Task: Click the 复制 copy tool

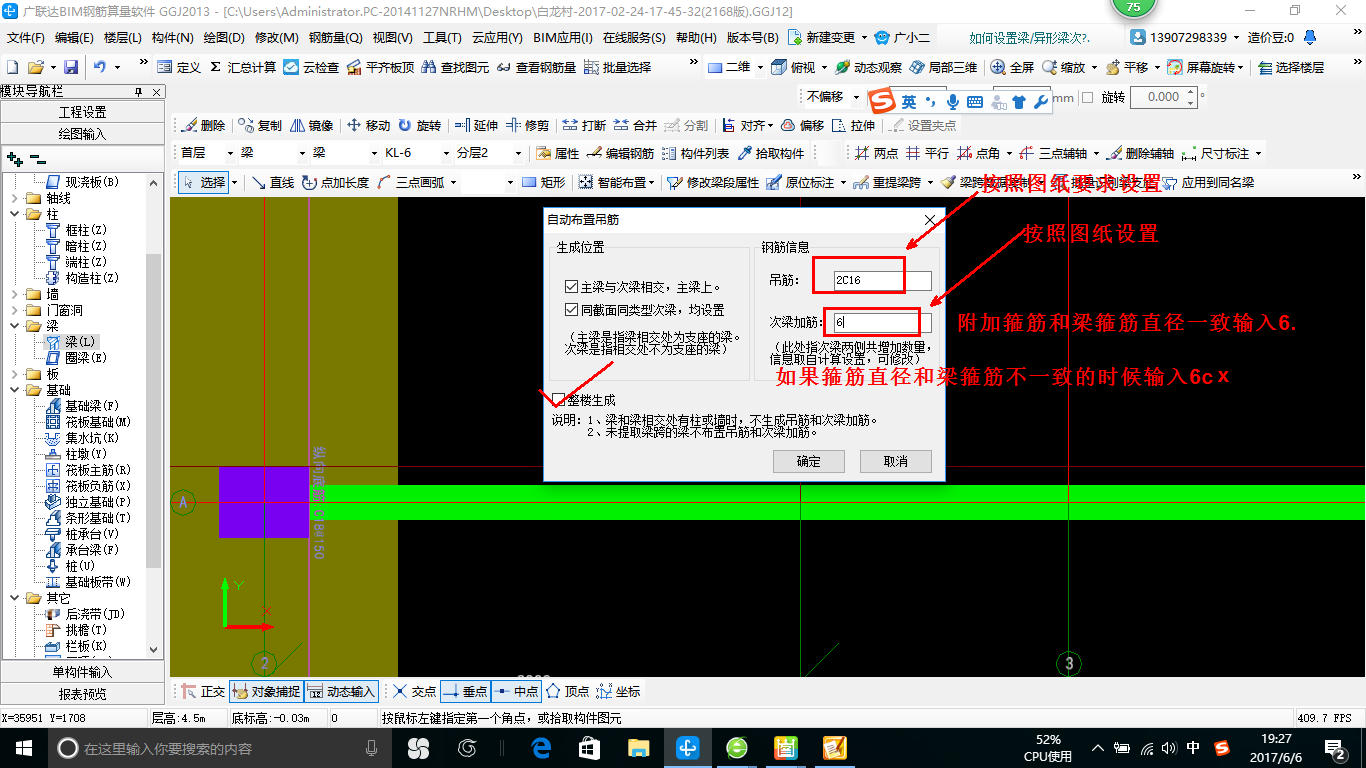Action: [x=261, y=125]
